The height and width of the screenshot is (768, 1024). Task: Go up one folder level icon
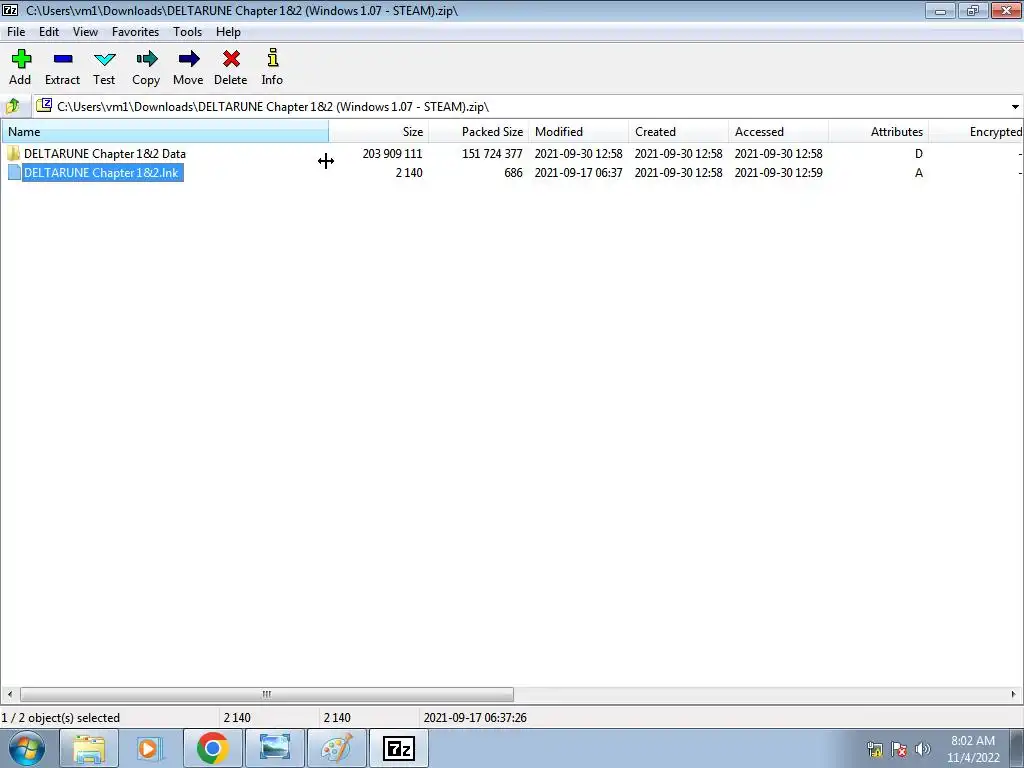[x=13, y=106]
